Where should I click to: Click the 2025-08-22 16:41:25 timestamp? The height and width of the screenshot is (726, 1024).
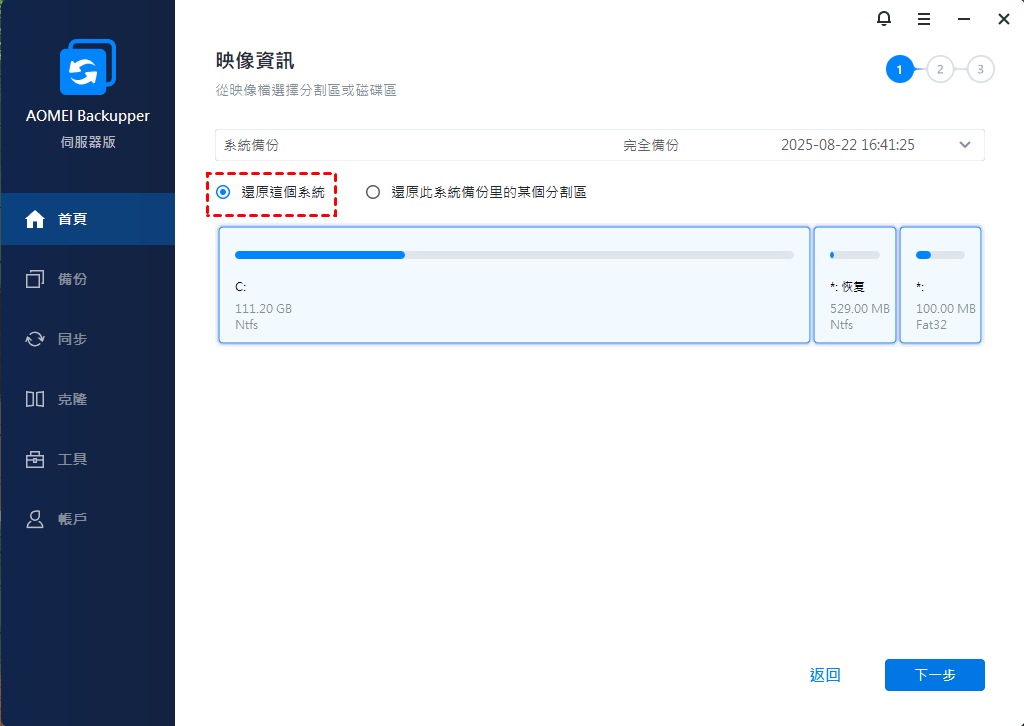pos(848,145)
